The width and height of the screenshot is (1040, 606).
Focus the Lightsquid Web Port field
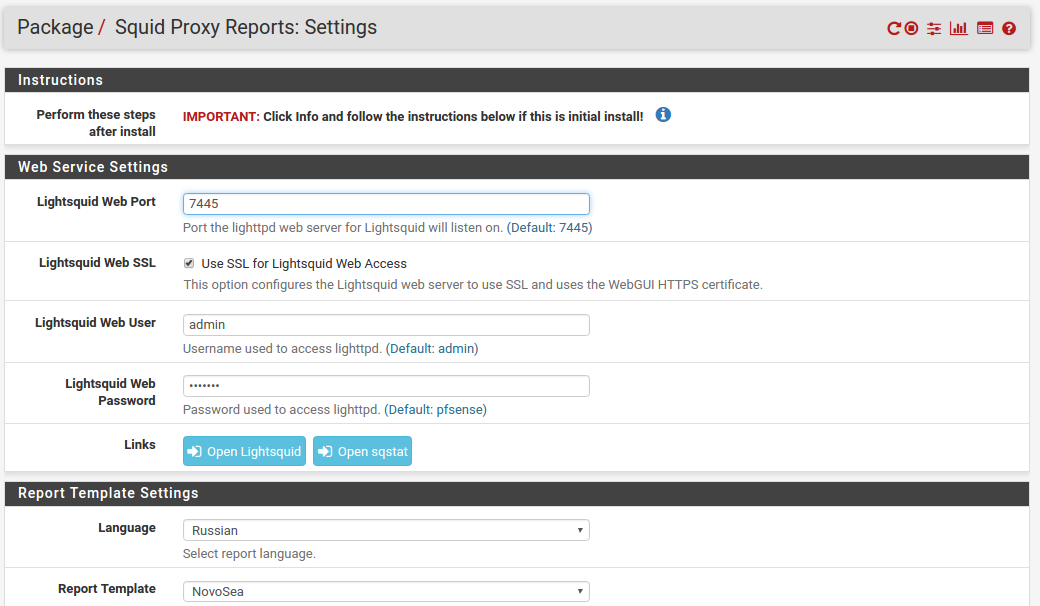(x=386, y=204)
